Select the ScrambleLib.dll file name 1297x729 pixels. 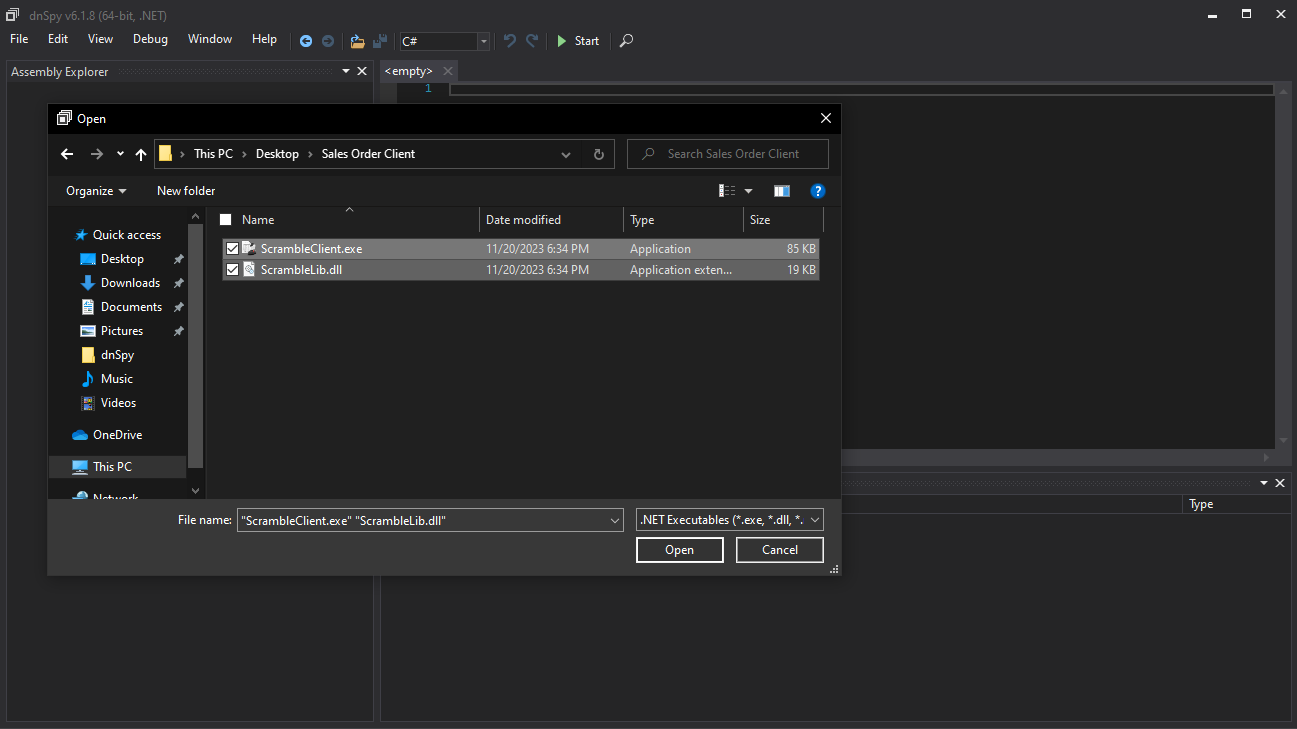tap(301, 270)
